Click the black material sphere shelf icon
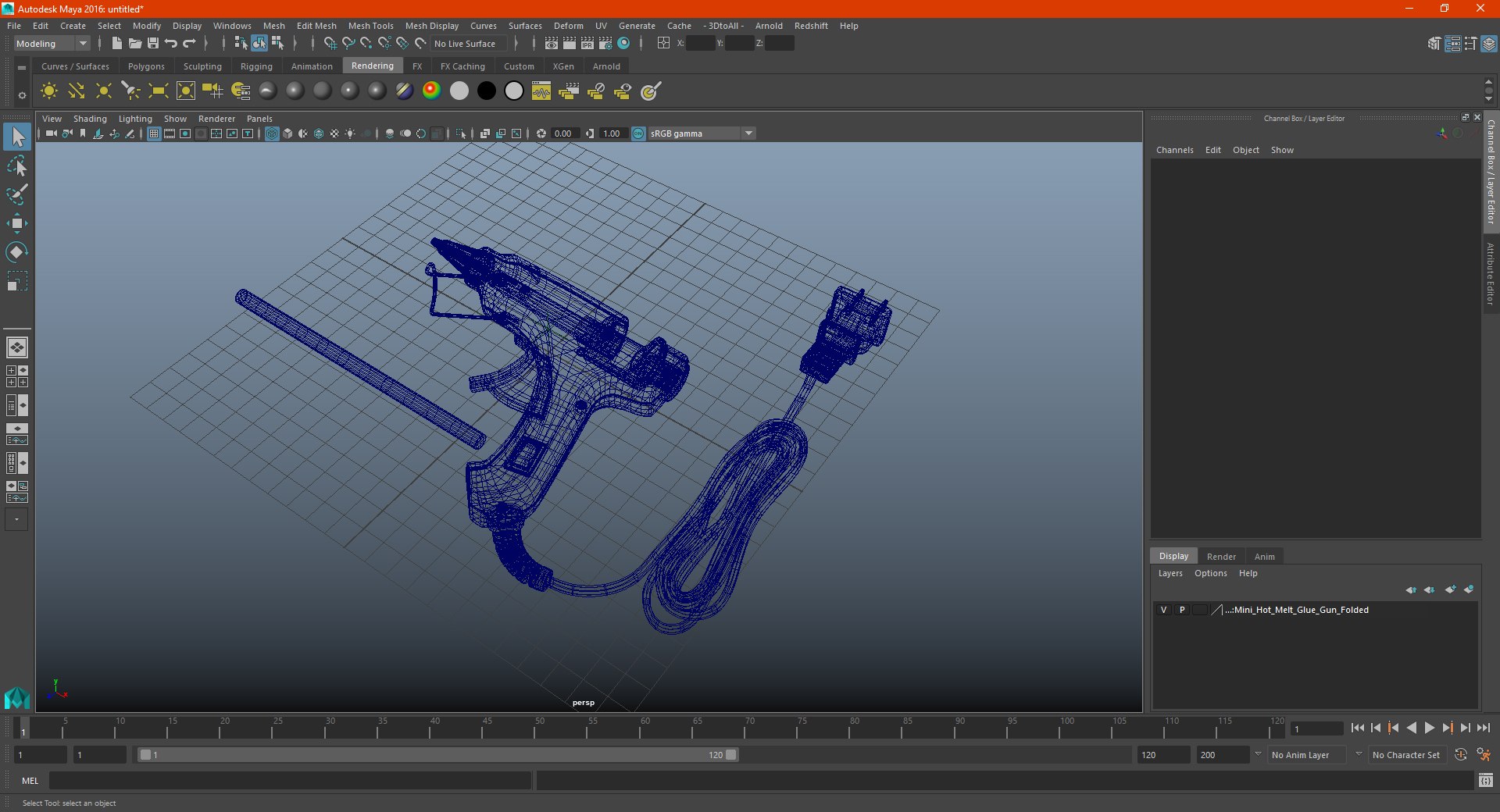The image size is (1500, 812). coord(486,91)
